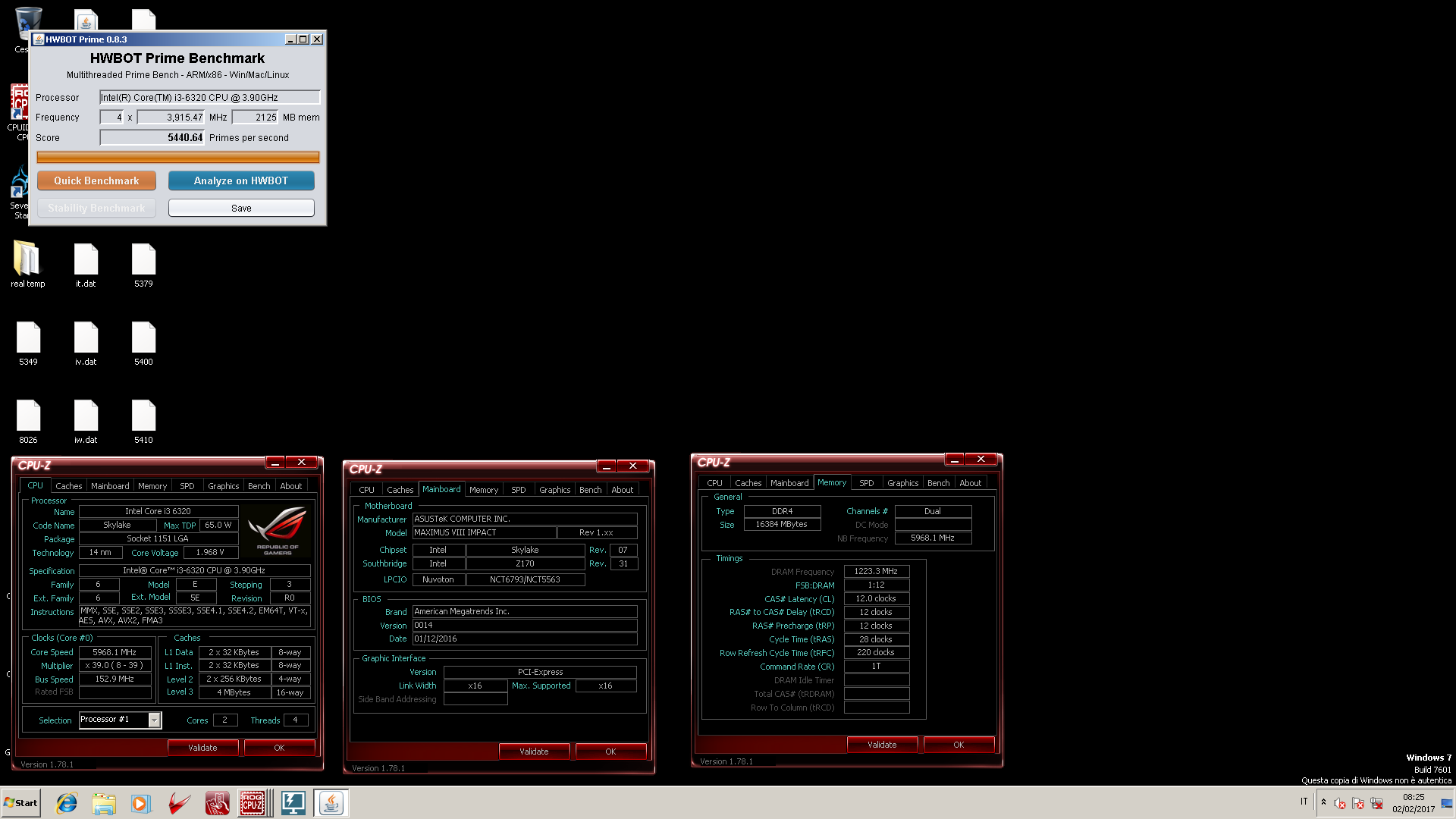
Task: Switch to CPU tab in CPU-Z Mainboard window
Action: point(367,490)
